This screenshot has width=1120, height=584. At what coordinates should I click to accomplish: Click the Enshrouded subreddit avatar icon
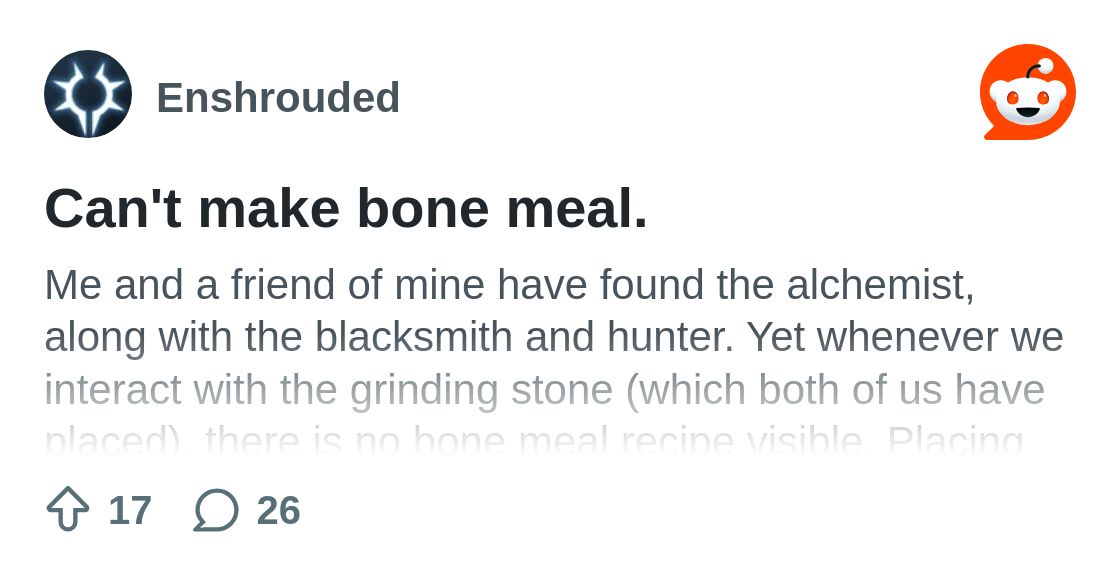(88, 94)
